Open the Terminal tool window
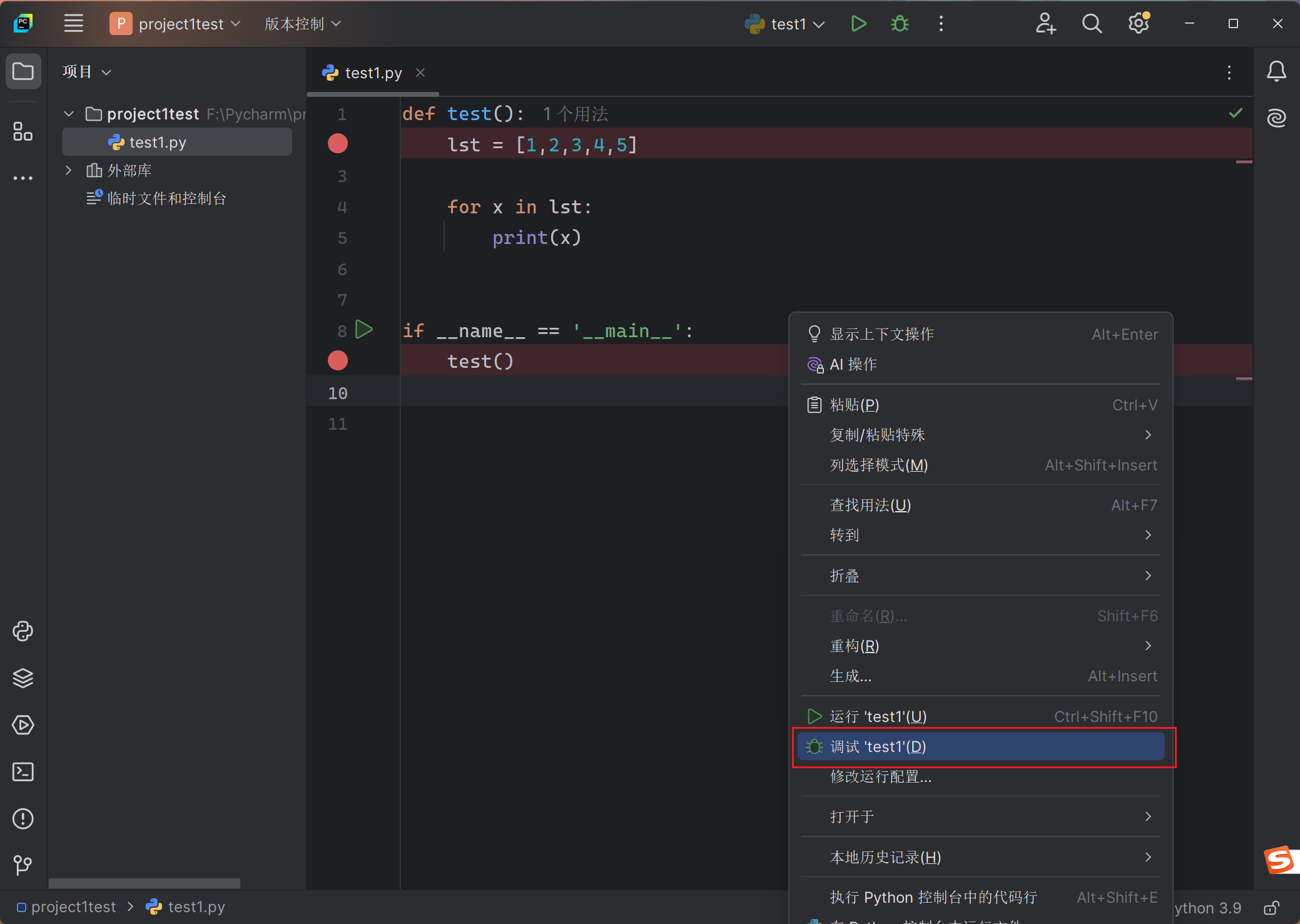Image resolution: width=1300 pixels, height=924 pixels. pyautogui.click(x=23, y=772)
